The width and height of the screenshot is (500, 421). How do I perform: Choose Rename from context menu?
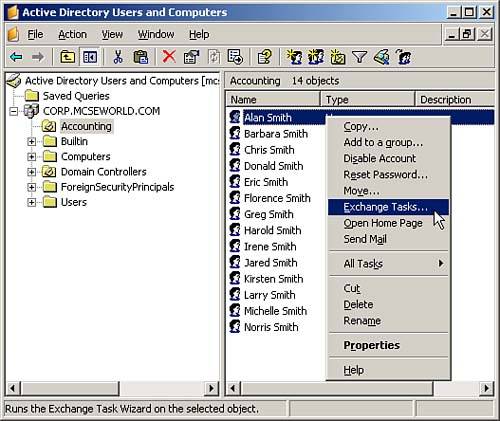[388, 321]
